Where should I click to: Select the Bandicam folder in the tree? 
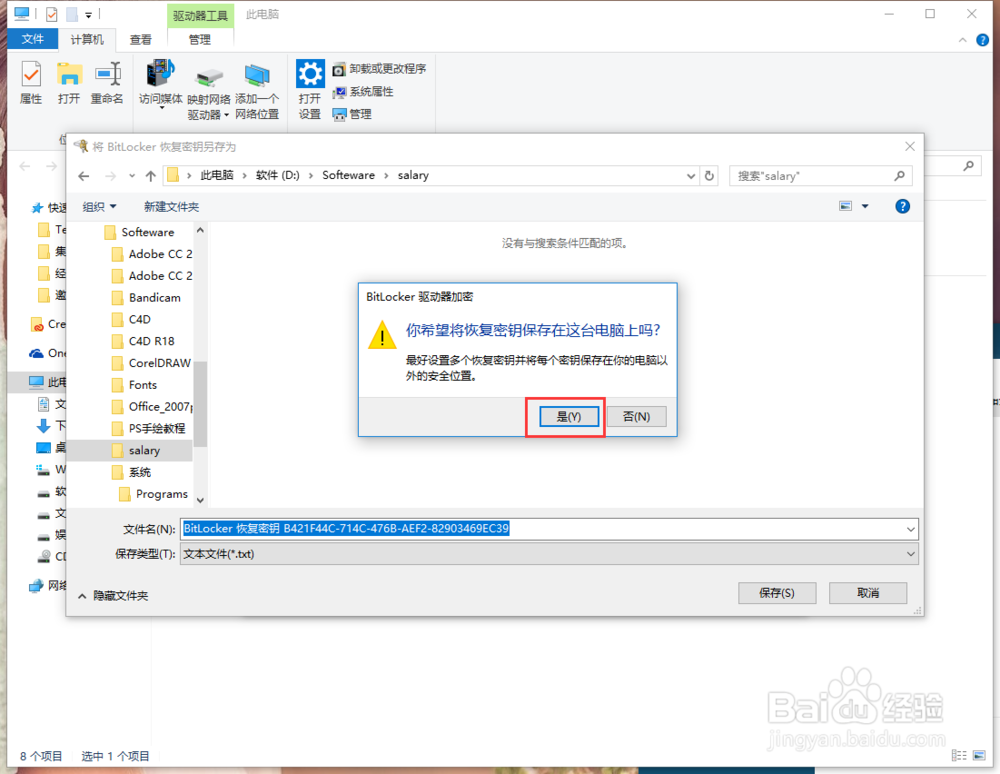tap(146, 298)
